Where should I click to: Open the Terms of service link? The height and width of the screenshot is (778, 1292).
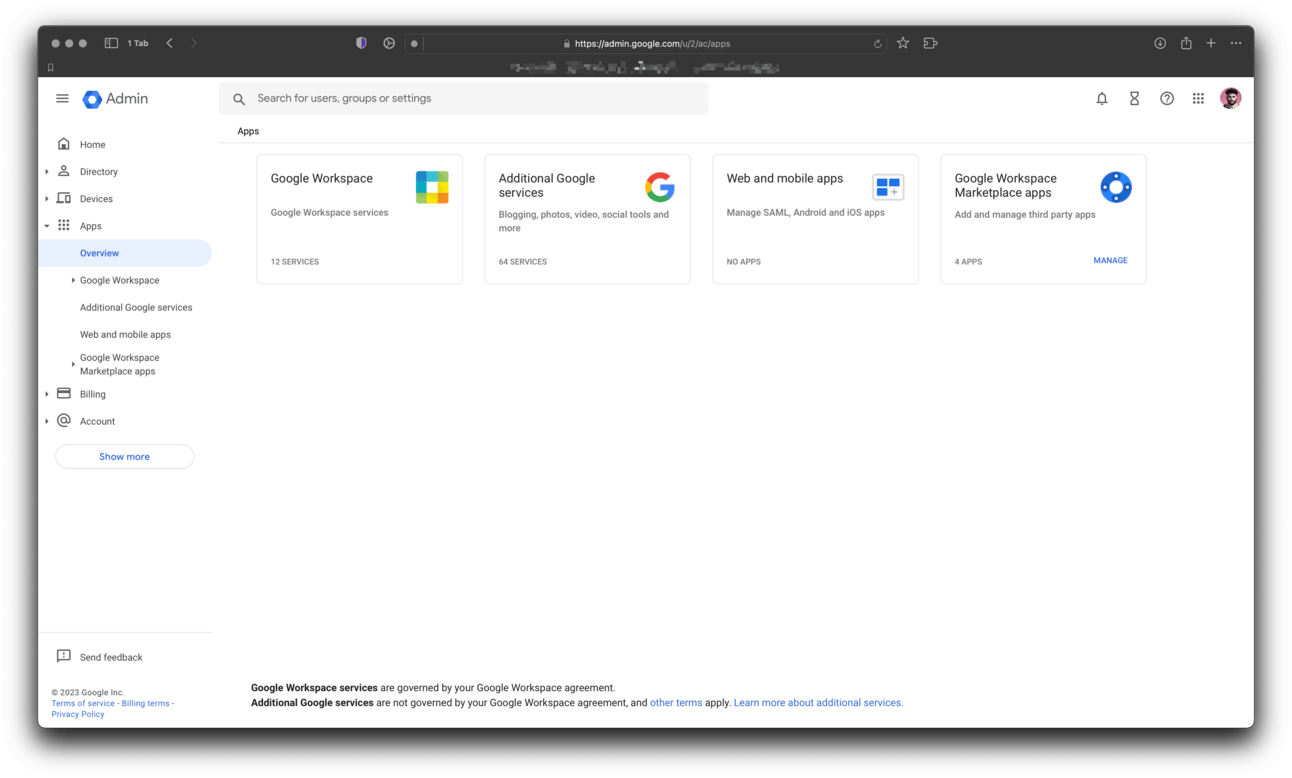[x=83, y=703]
